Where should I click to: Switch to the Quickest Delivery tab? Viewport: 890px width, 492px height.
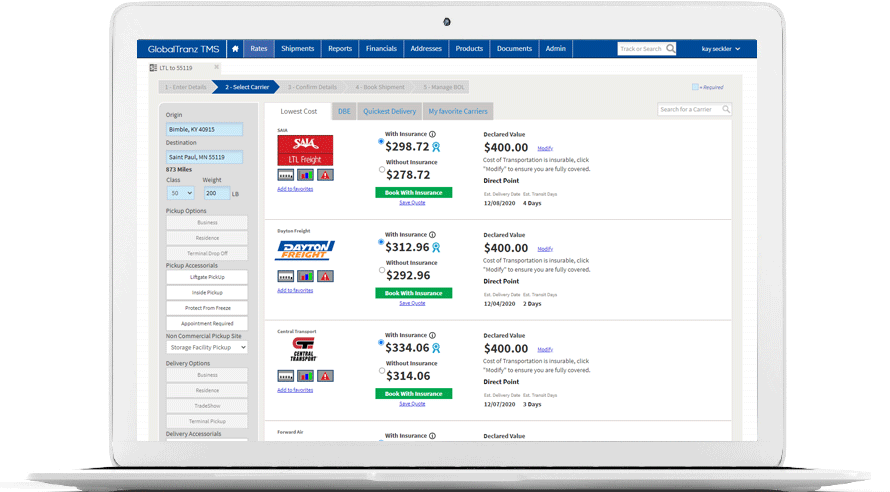(390, 111)
